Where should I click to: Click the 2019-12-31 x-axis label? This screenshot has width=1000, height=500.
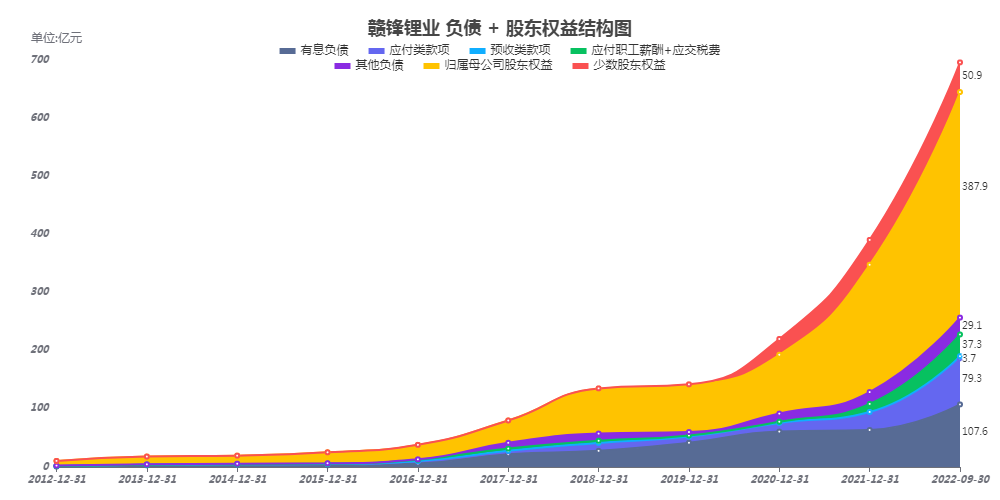pyautogui.click(x=689, y=479)
